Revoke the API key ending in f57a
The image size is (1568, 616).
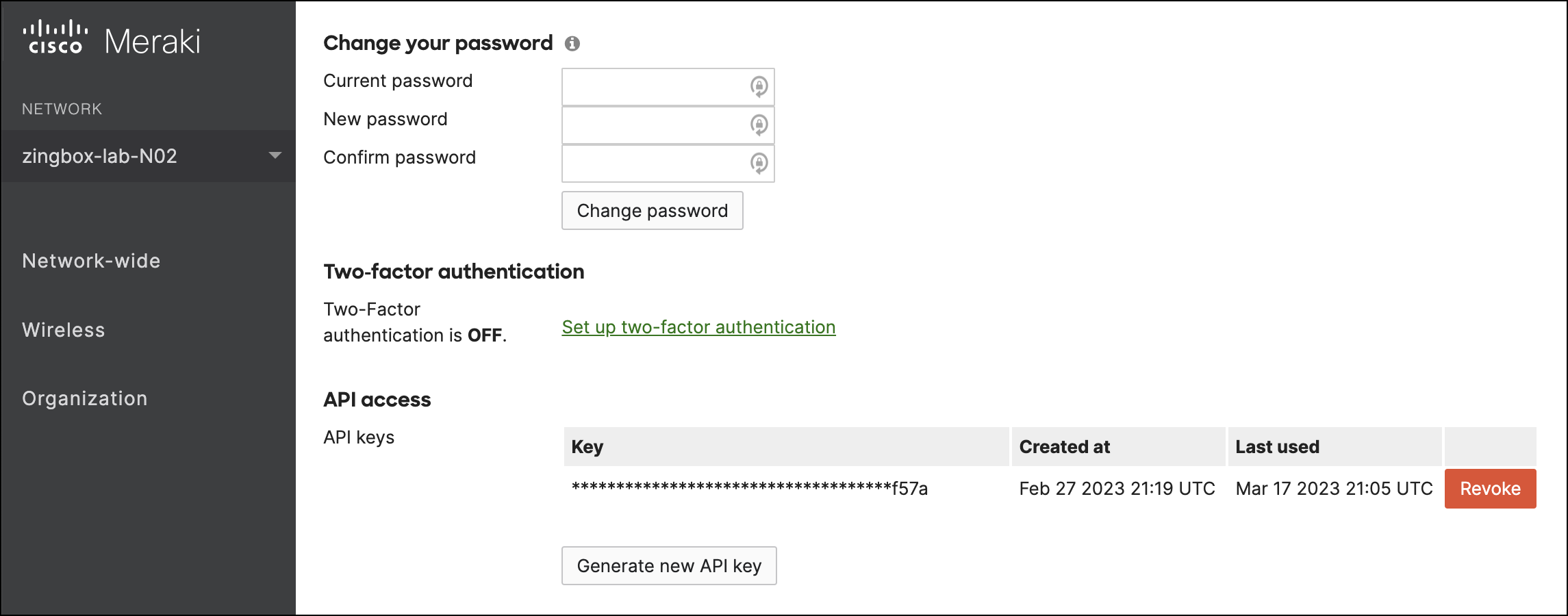(1490, 489)
